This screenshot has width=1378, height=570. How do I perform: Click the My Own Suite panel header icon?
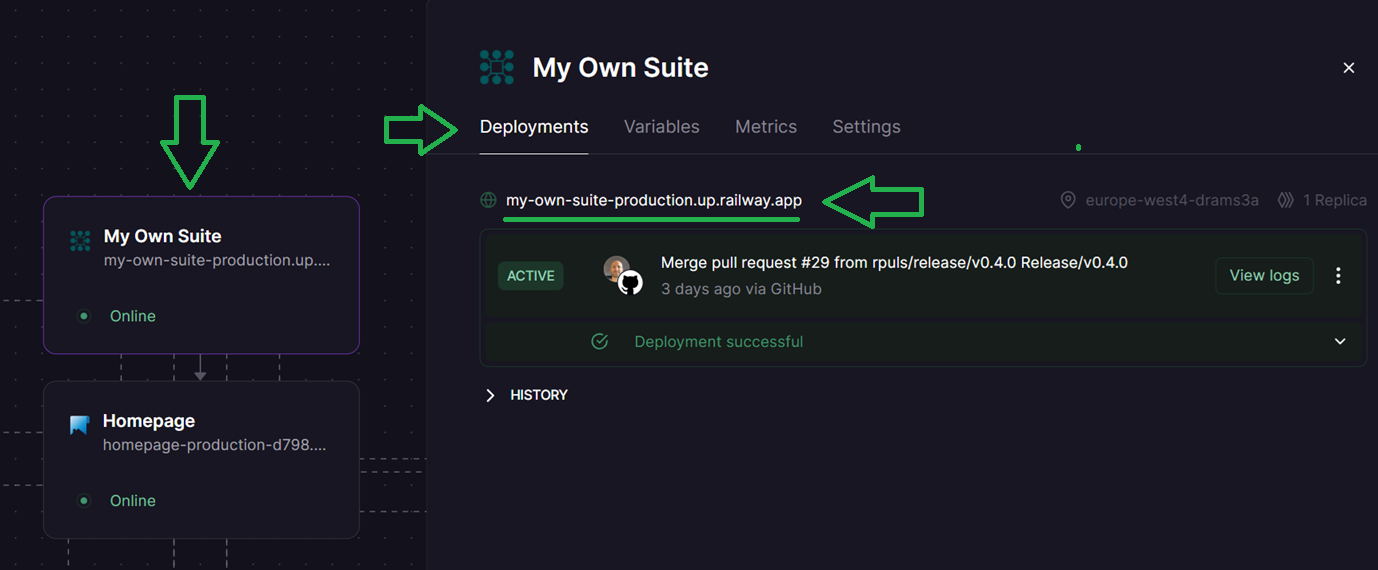497,67
